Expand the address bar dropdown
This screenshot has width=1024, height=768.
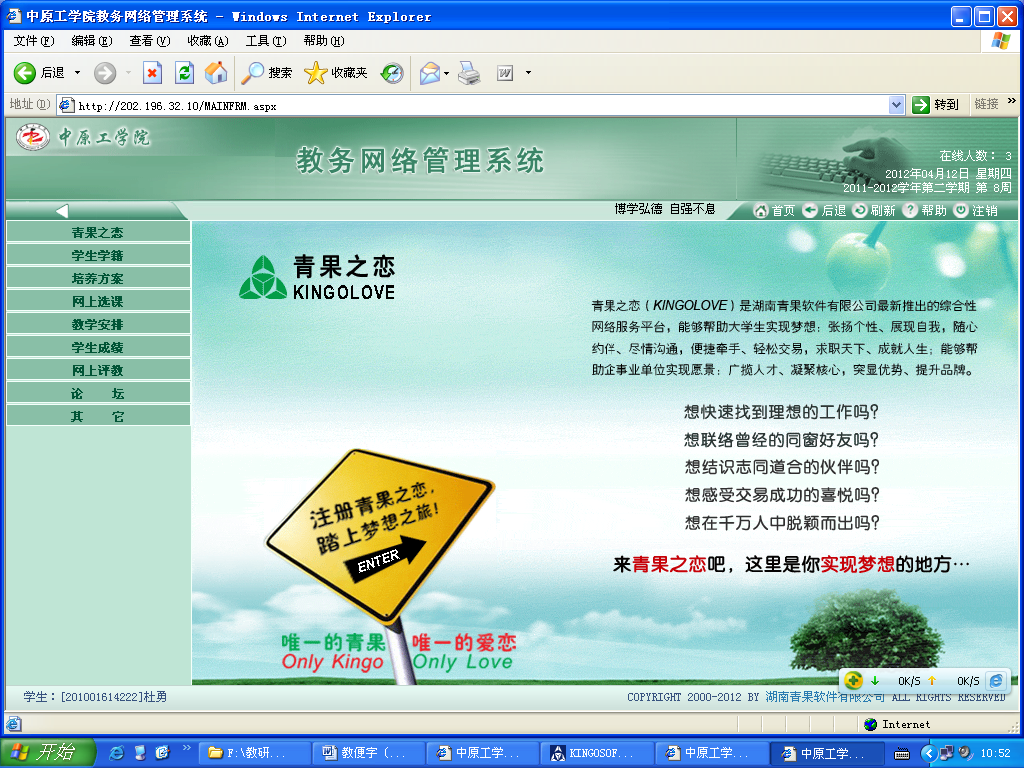(897, 105)
